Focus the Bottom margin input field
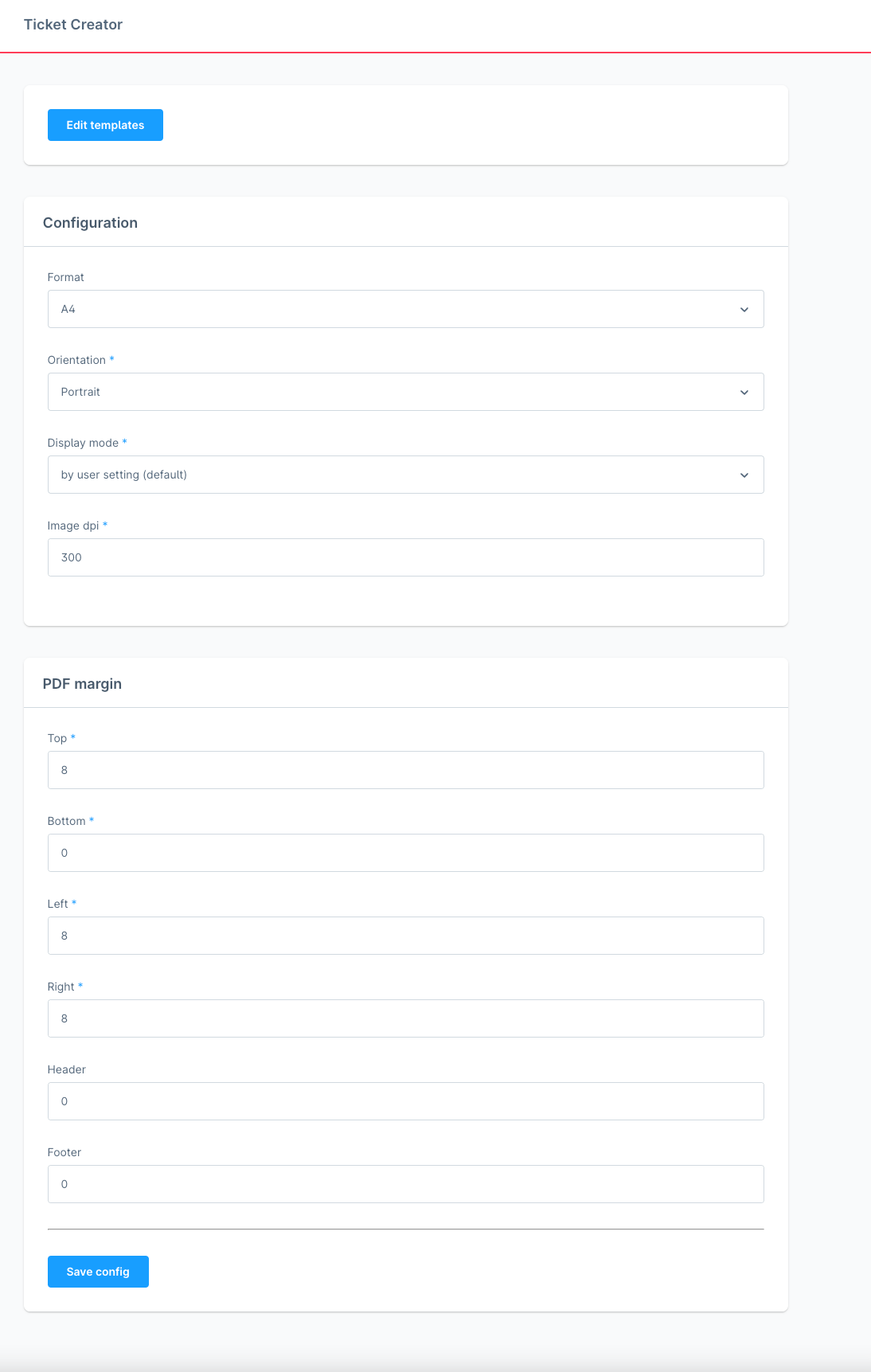 click(x=406, y=853)
